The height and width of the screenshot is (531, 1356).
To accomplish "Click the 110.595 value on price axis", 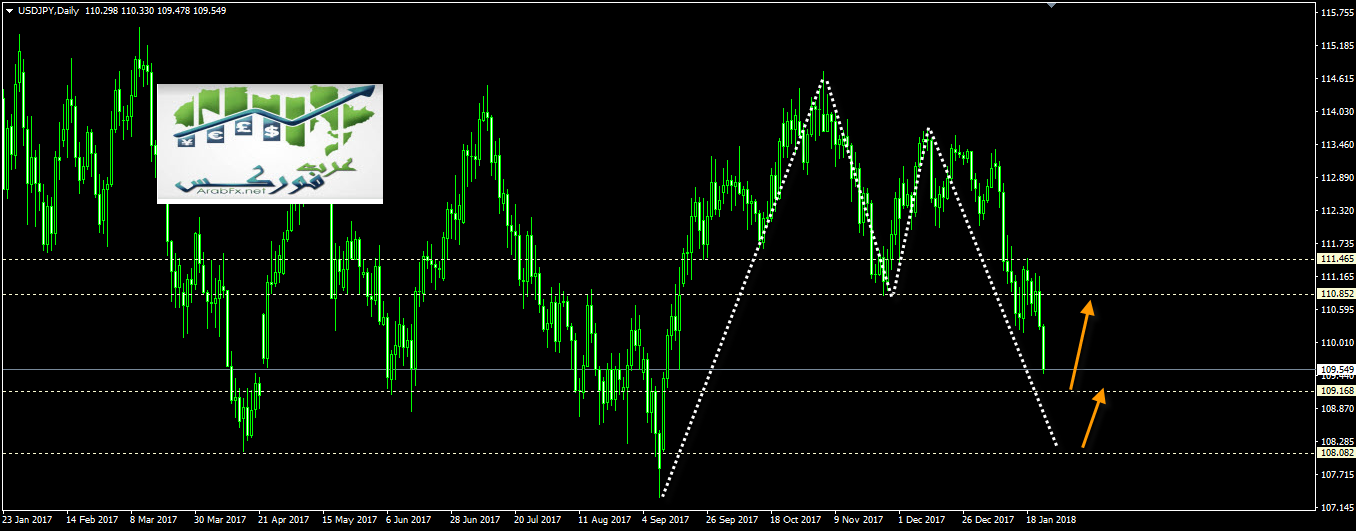I will click(x=1337, y=310).
